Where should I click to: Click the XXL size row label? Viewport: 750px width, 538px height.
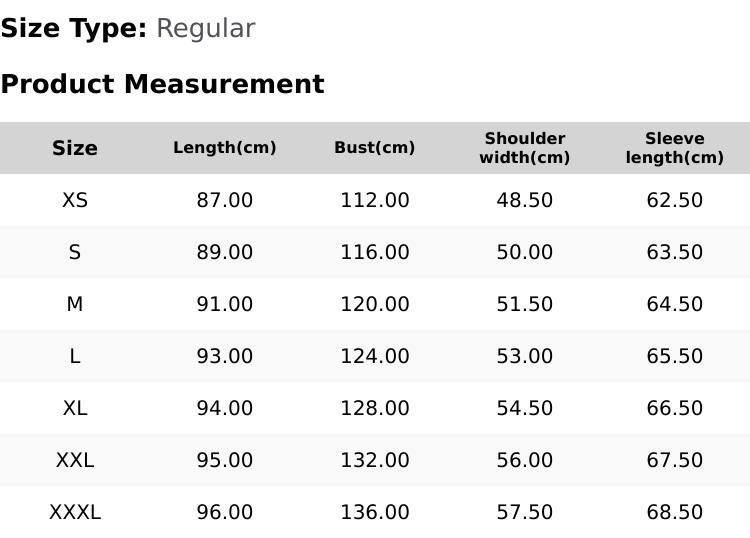coord(75,461)
